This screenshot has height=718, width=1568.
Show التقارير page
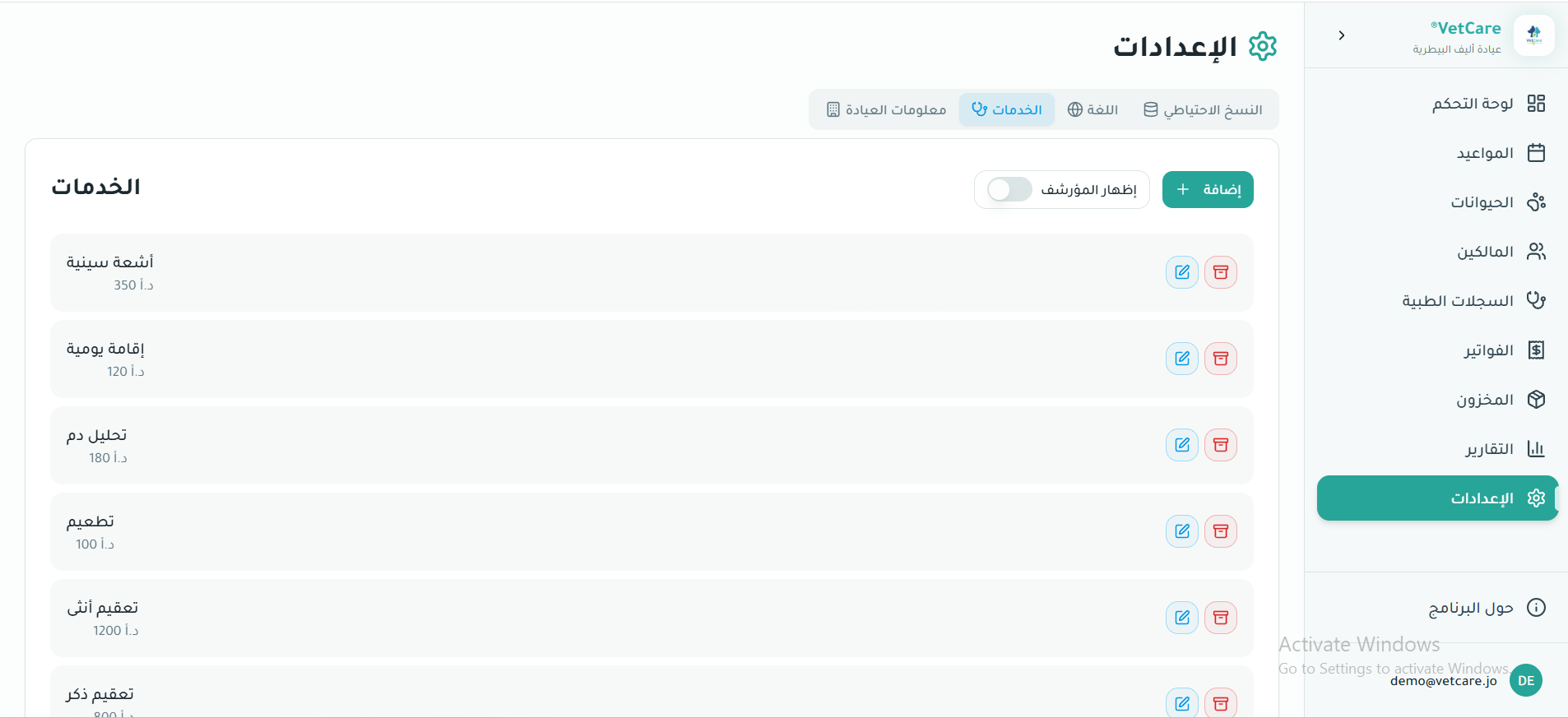(1437, 449)
